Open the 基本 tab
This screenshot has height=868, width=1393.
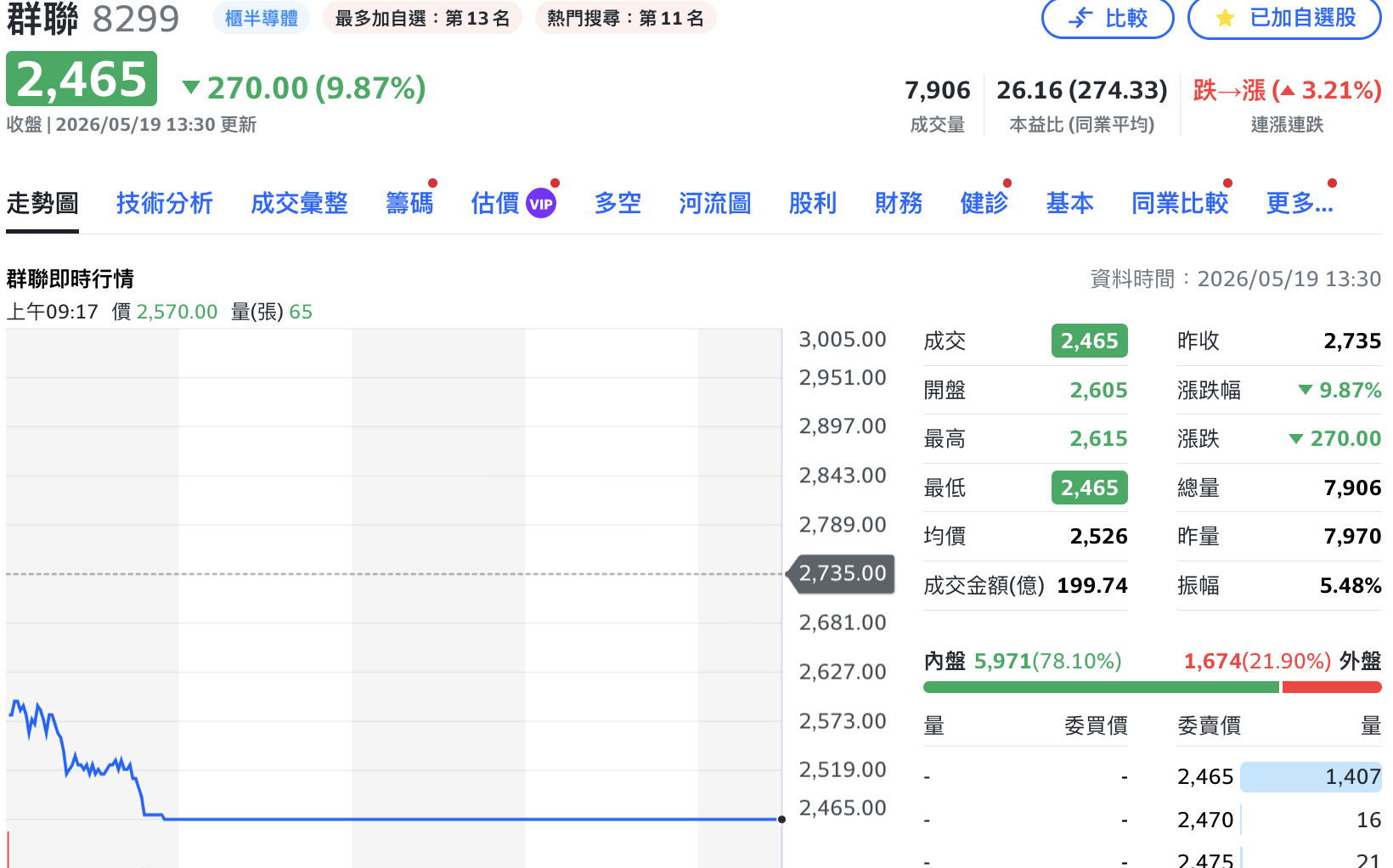point(1070,203)
